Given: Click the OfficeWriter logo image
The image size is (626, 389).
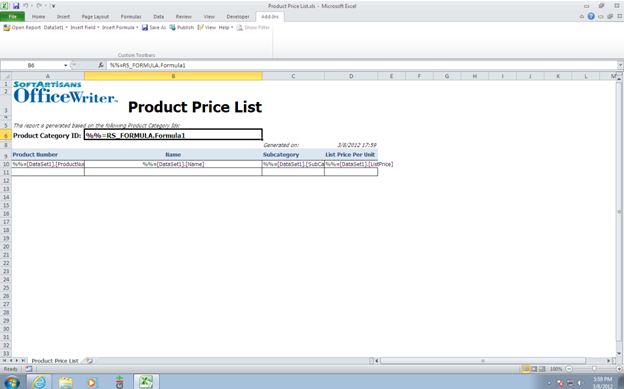Looking at the screenshot, I should click(x=65, y=92).
